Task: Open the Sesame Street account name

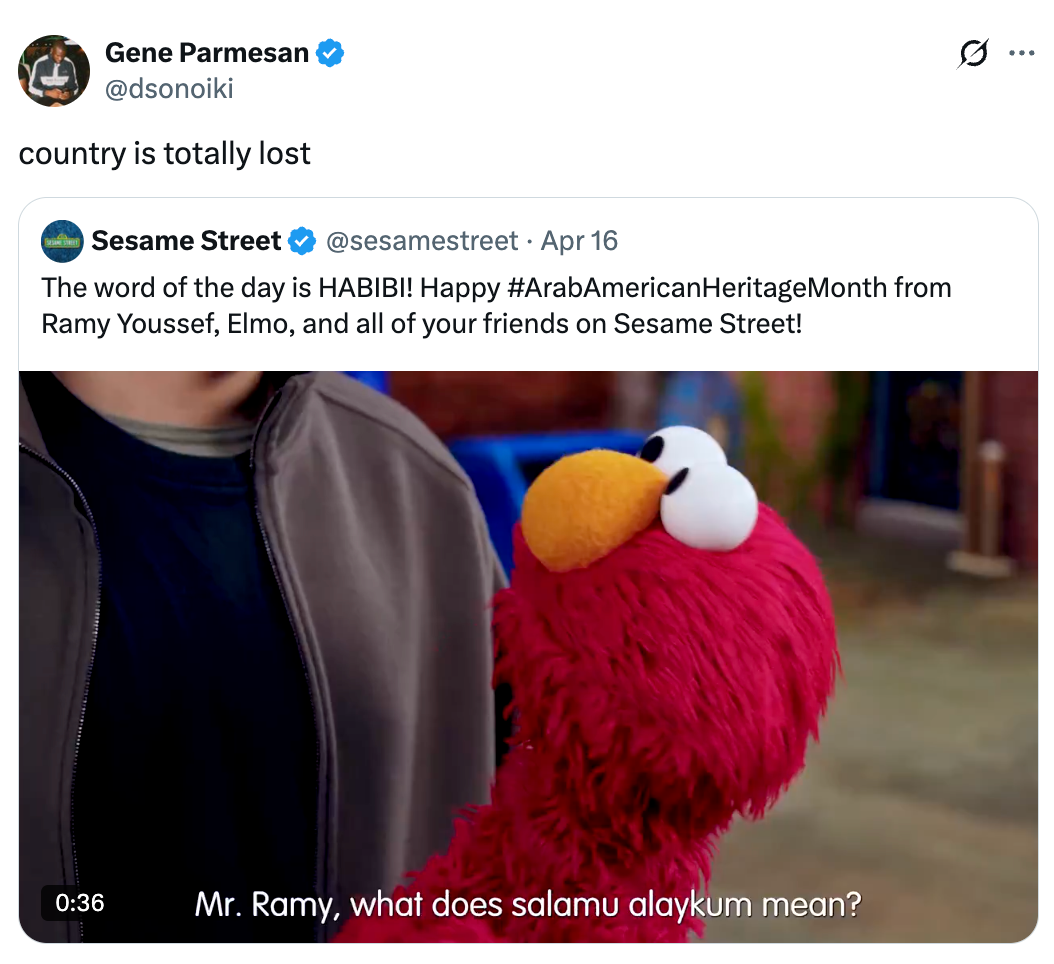Action: (186, 241)
